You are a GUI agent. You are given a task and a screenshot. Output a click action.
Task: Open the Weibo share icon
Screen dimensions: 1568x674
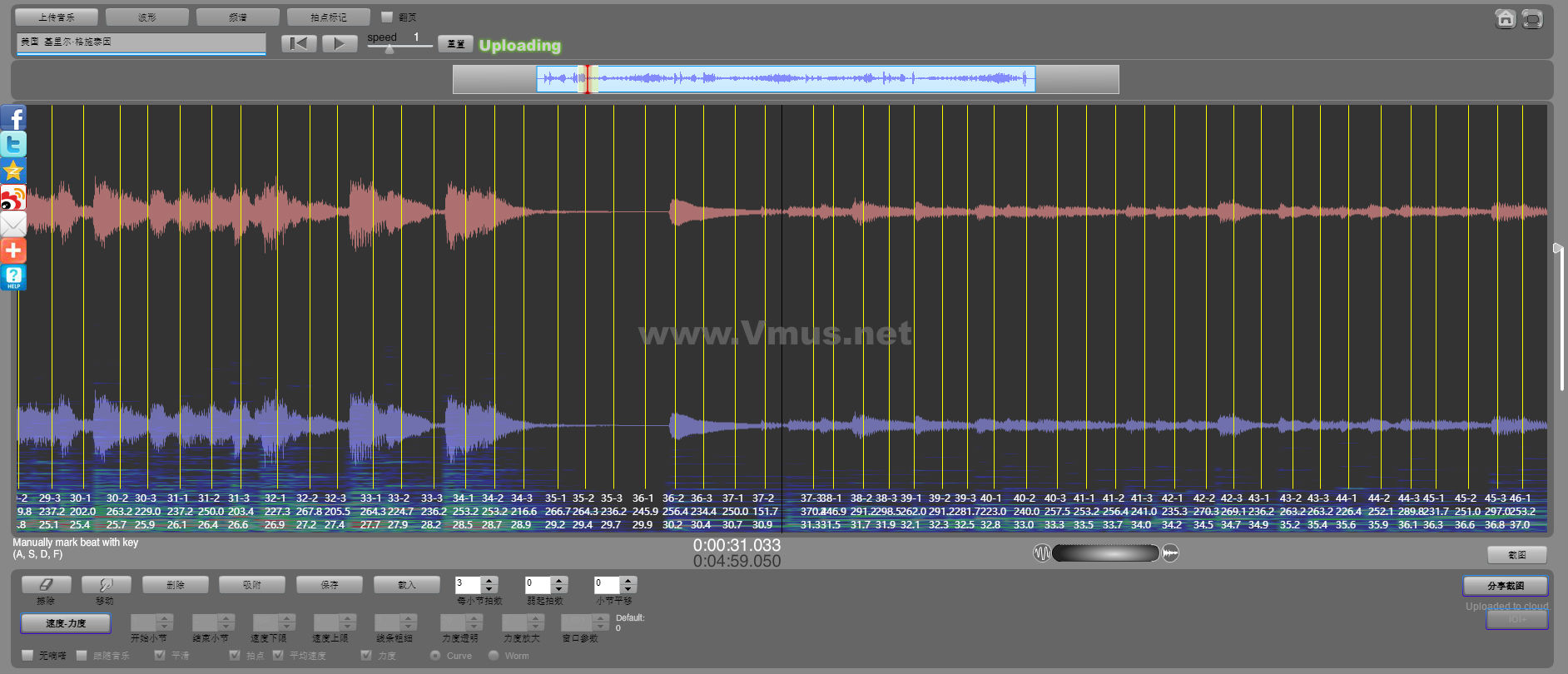tap(13, 198)
